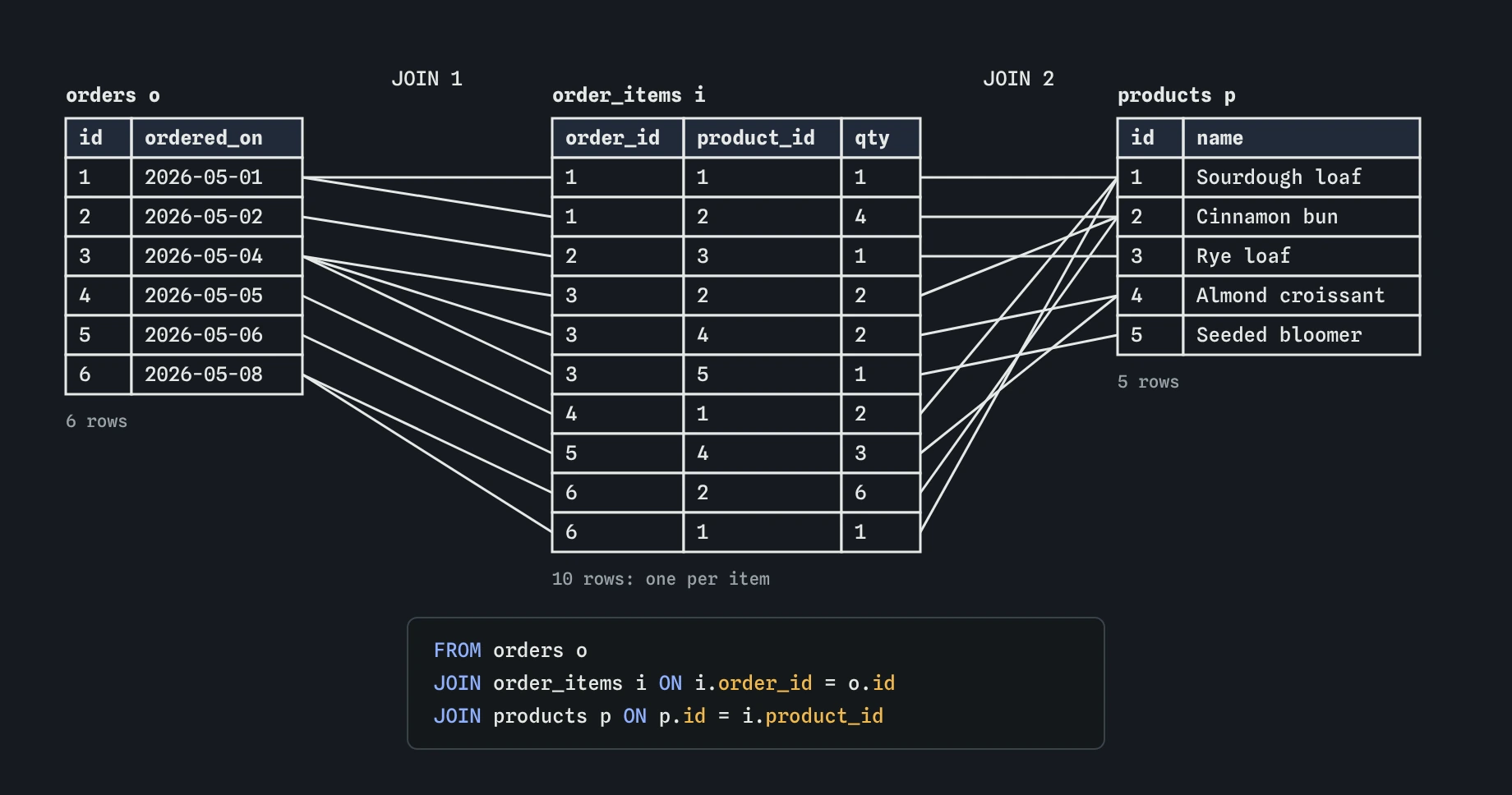Click the "o.id" reference in the SQL

[871, 683]
